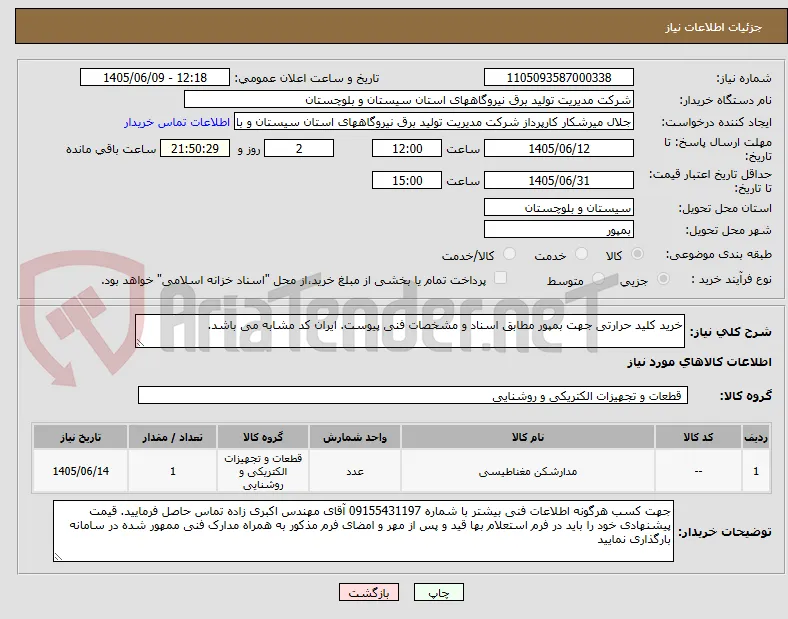Click the need date cell 1405/06/14
The image size is (788, 619).
click(80, 471)
